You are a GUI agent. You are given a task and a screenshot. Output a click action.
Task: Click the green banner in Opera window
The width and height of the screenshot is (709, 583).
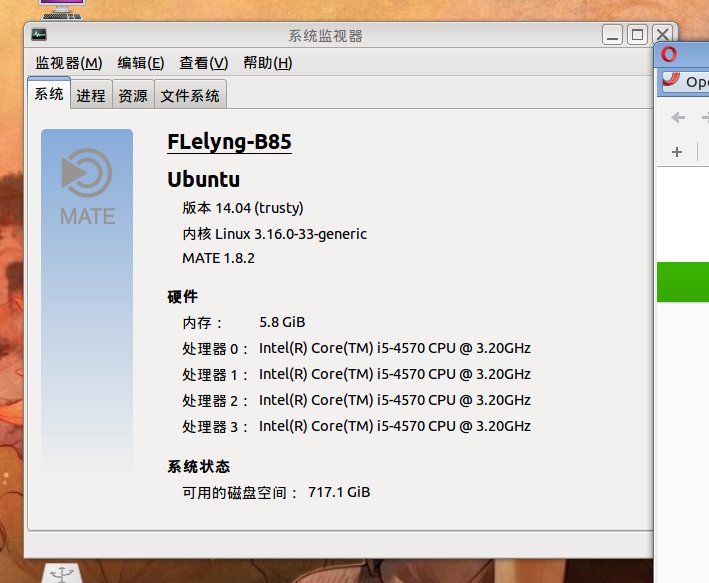[x=683, y=282]
